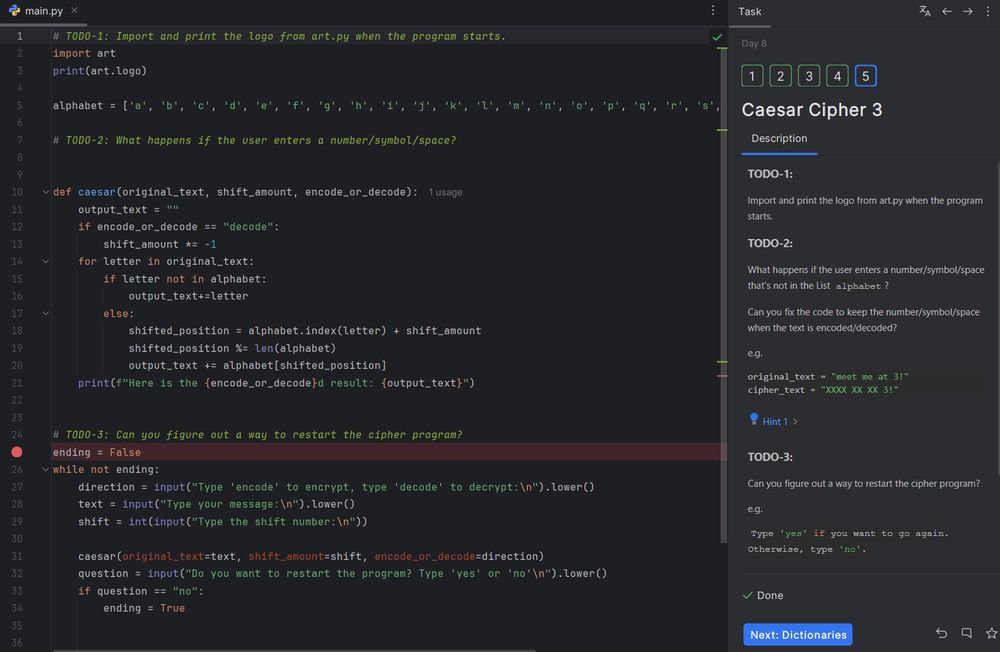Click the editor horizontal scrollbar at the bottom
This screenshot has height=652, width=1000.
pos(293,650)
